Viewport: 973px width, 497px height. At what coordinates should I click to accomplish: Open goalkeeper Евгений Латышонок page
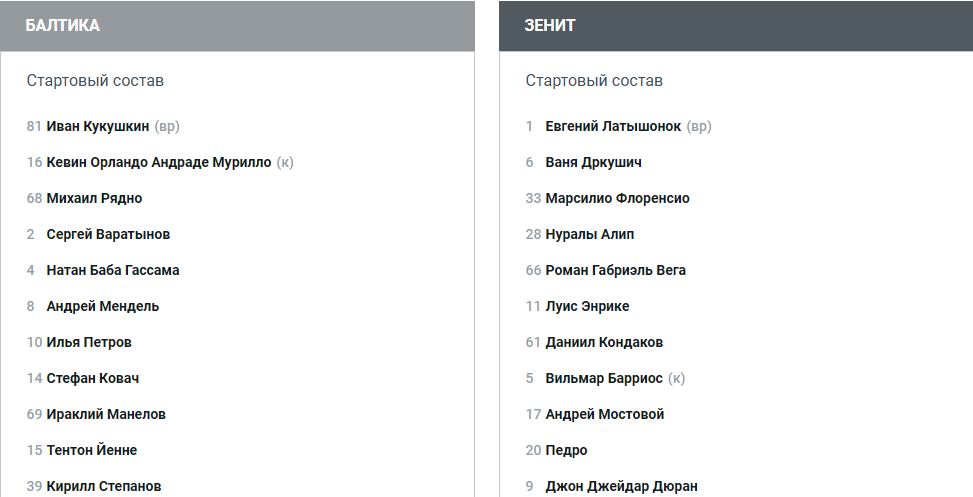point(613,126)
